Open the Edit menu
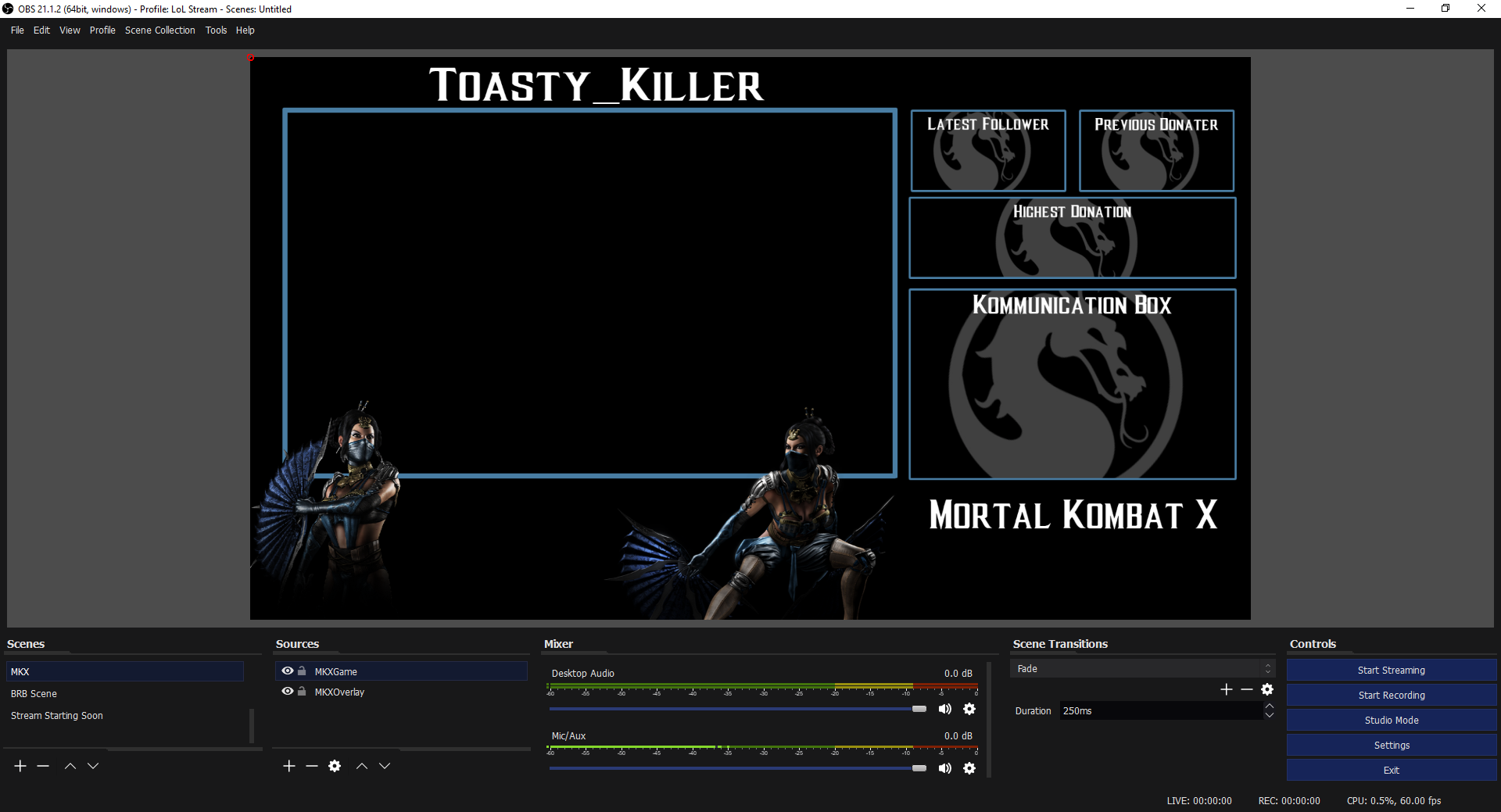1501x812 pixels. tap(41, 30)
